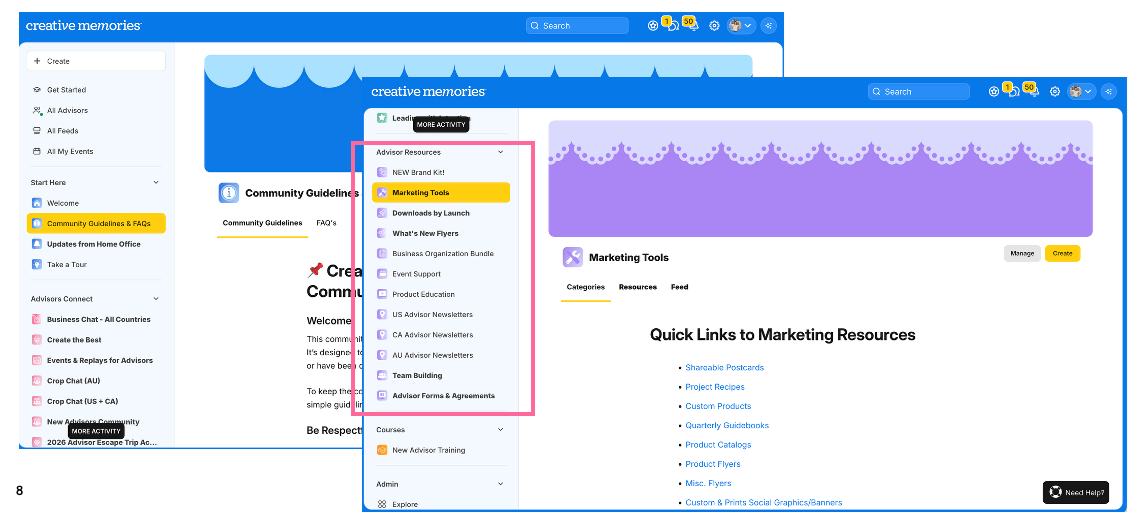Viewport: 1138px width, 522px height.
Task: Switch to the FAQ's tab in back window
Action: click(327, 223)
